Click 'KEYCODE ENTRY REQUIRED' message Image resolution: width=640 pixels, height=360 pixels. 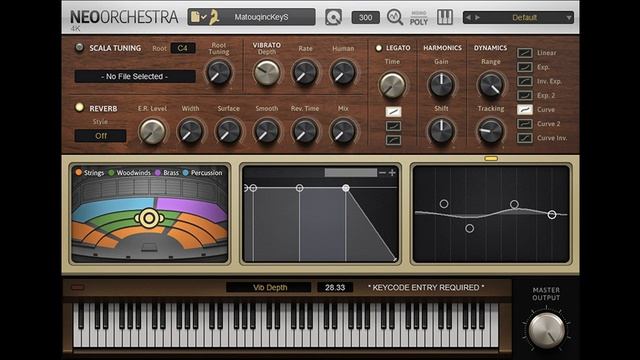pyautogui.click(x=426, y=287)
